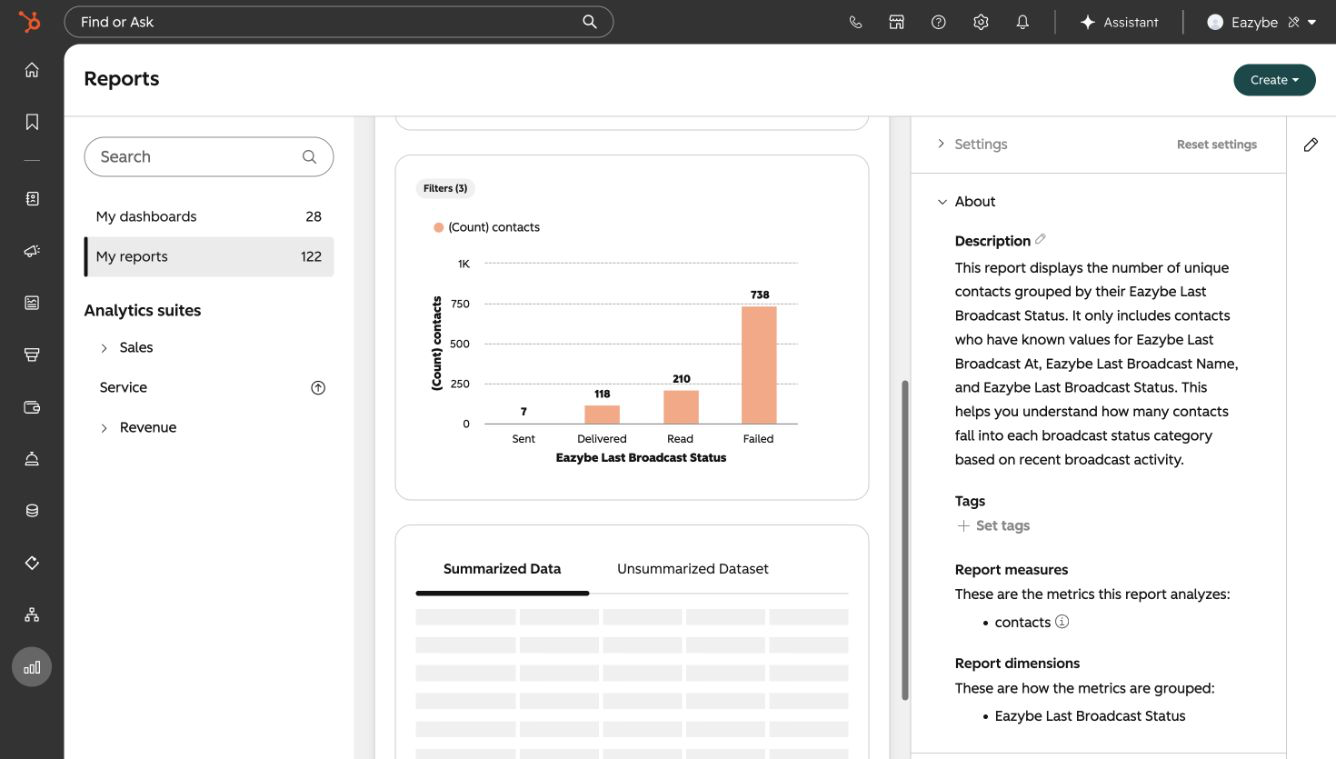Screen dimensions: 1336x759
Task: Click Reset settings link
Action: (x=1217, y=144)
